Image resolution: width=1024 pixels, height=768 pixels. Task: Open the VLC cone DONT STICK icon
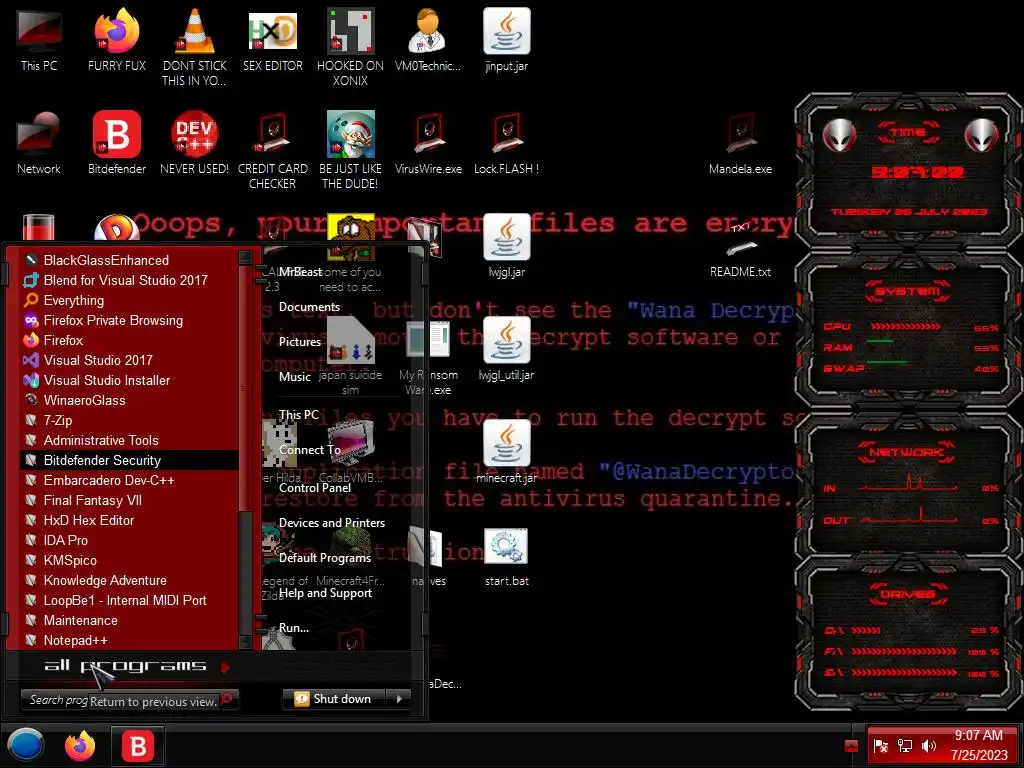click(195, 47)
